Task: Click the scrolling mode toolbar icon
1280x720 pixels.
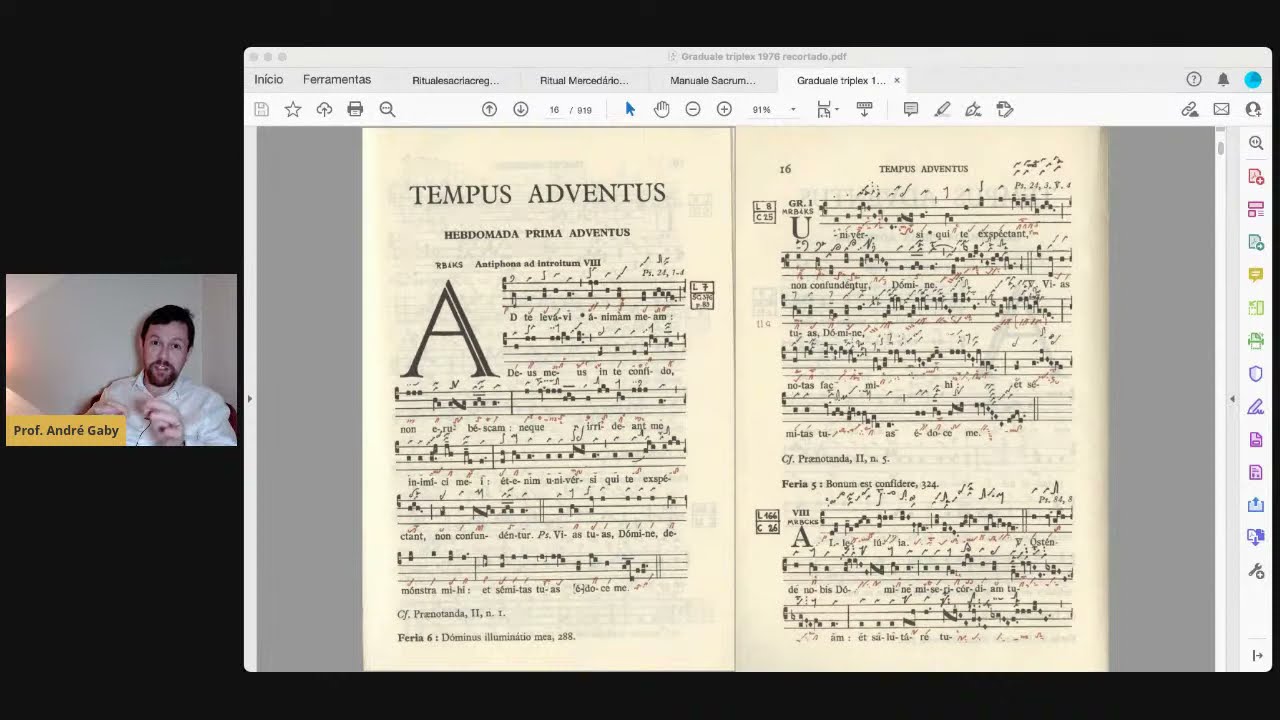Action: point(865,109)
